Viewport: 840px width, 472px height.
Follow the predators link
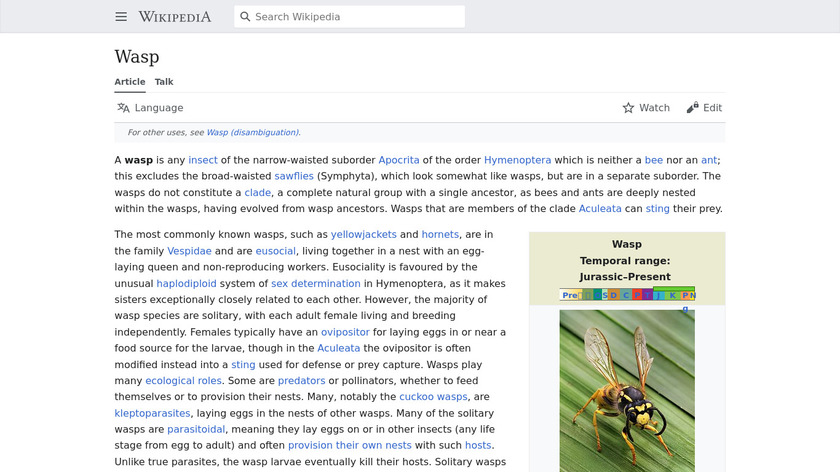point(301,381)
